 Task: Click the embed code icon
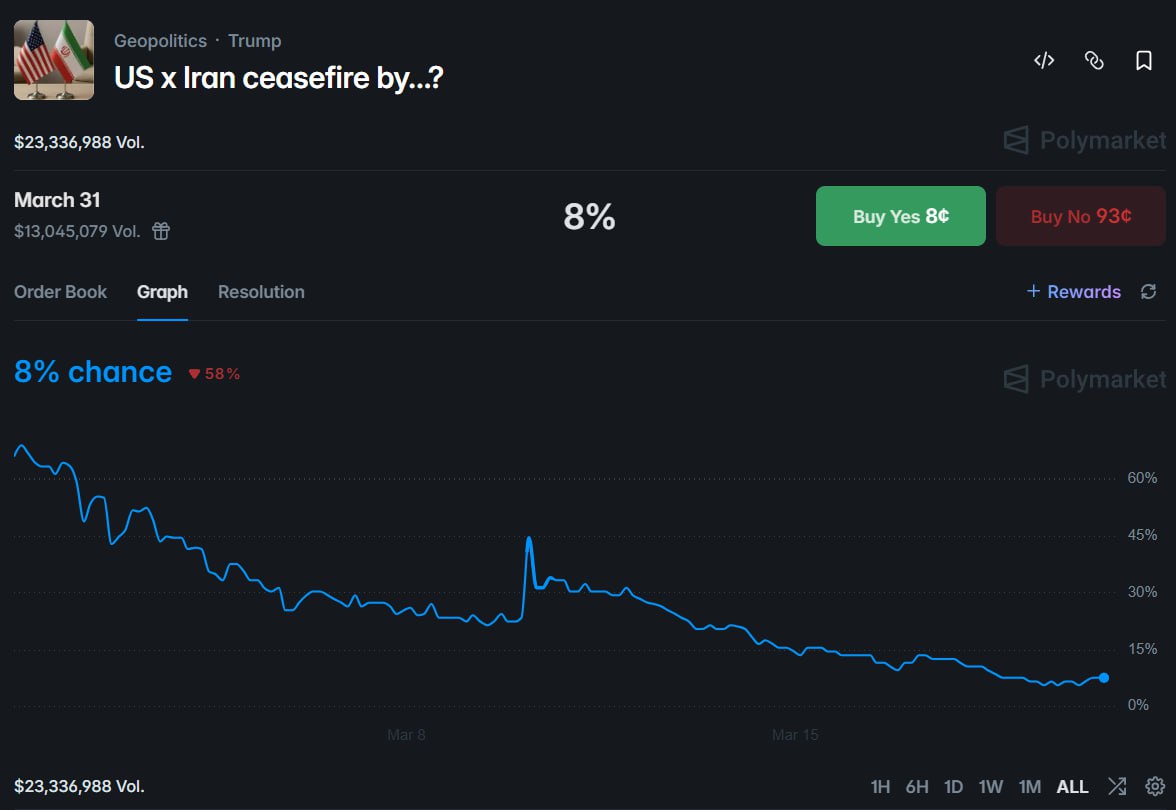pos(1044,61)
